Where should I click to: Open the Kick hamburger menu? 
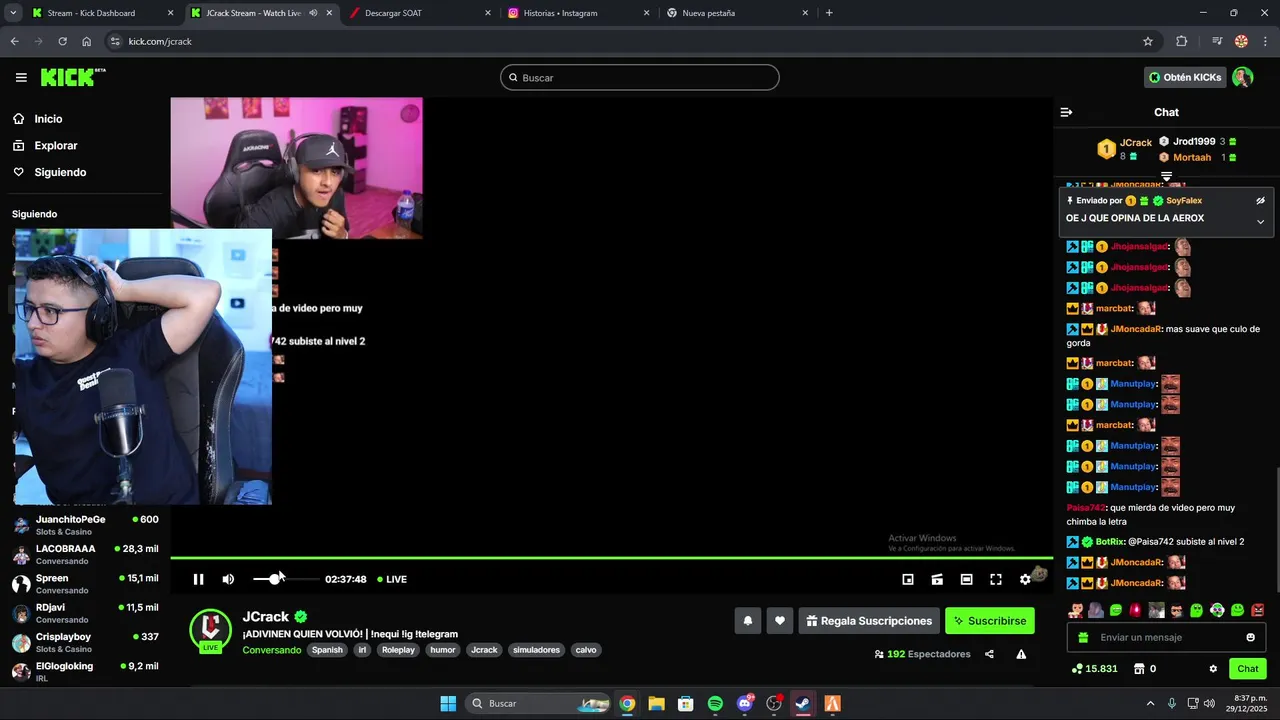[x=21, y=77]
